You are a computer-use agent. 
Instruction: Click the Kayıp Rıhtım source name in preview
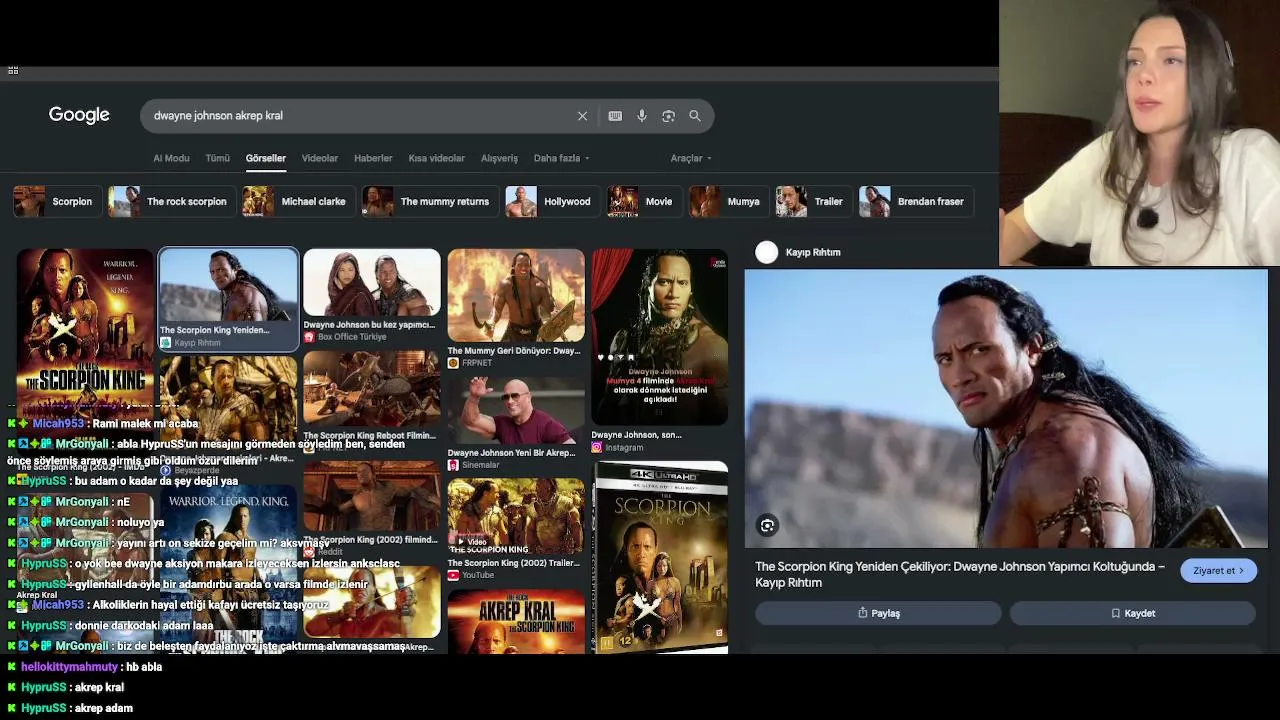813,252
